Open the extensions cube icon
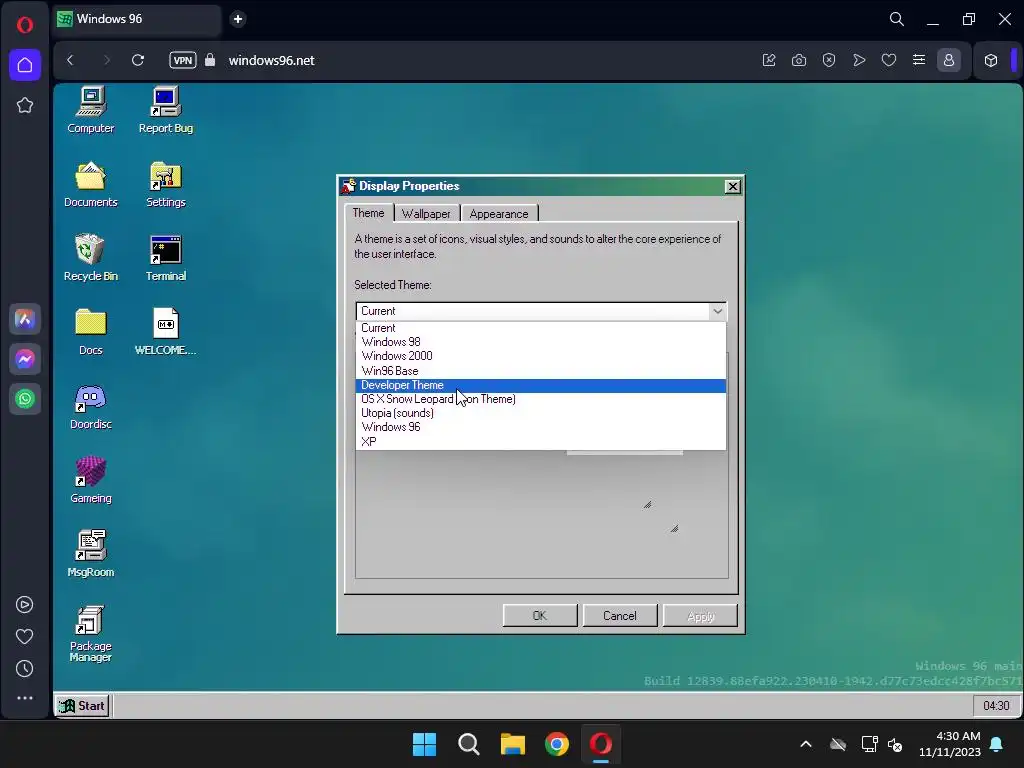The height and width of the screenshot is (768, 1024). [991, 60]
